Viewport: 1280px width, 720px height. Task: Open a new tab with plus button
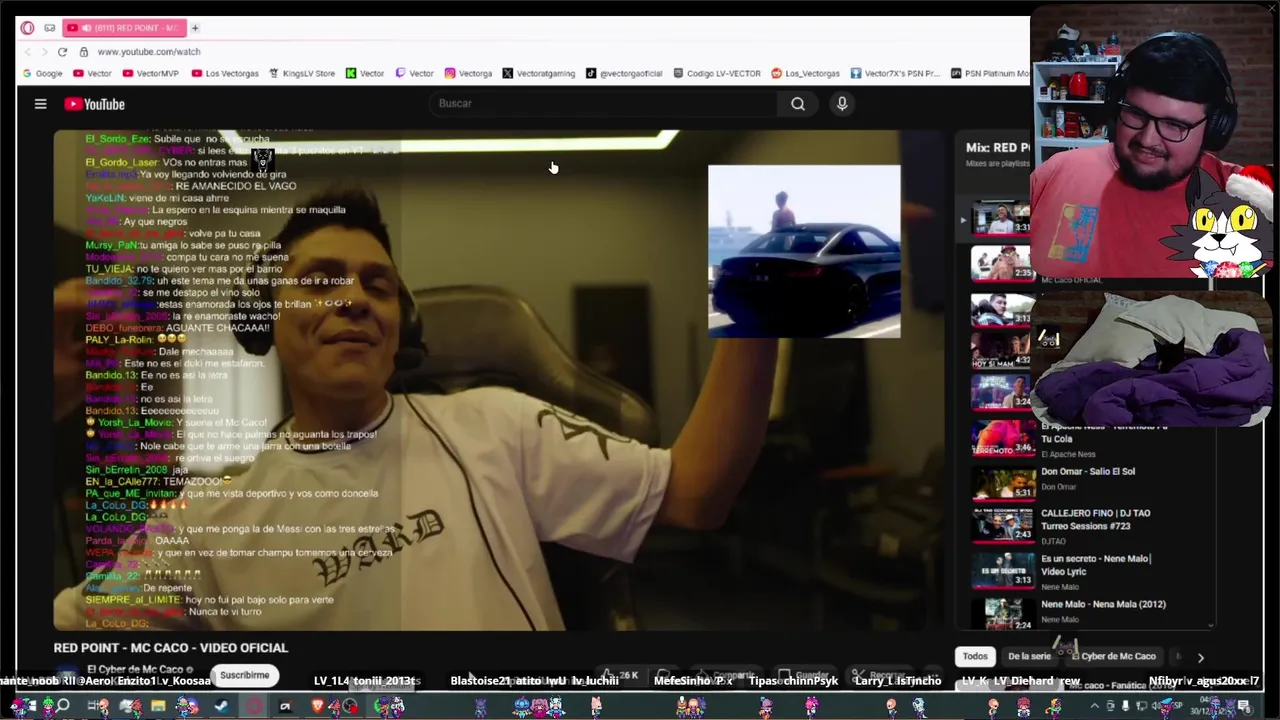pos(195,28)
